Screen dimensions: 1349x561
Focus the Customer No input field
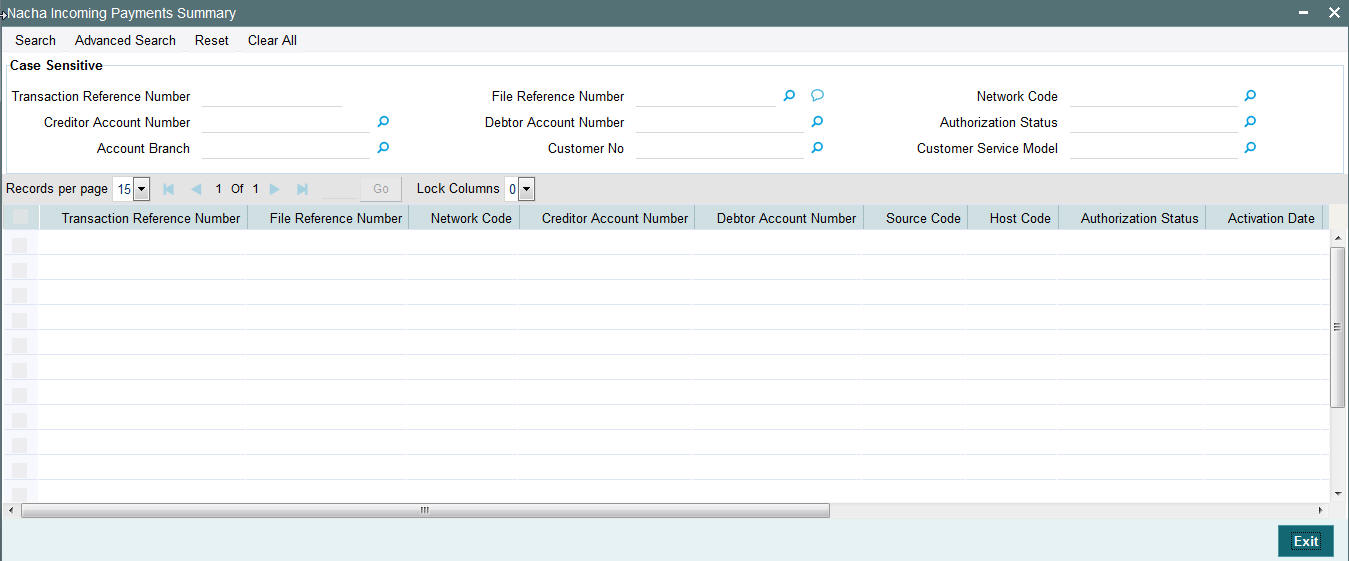(720, 148)
